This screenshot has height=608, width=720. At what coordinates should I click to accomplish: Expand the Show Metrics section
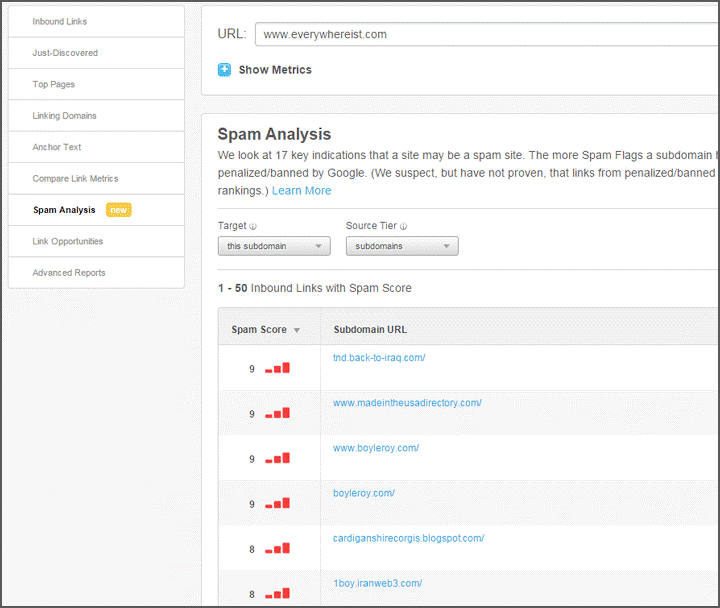coord(275,70)
